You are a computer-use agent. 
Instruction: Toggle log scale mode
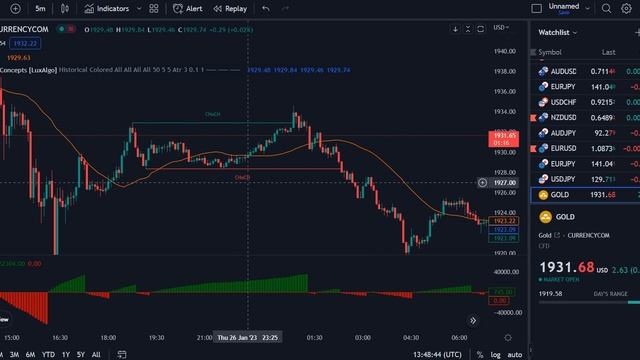496,355
